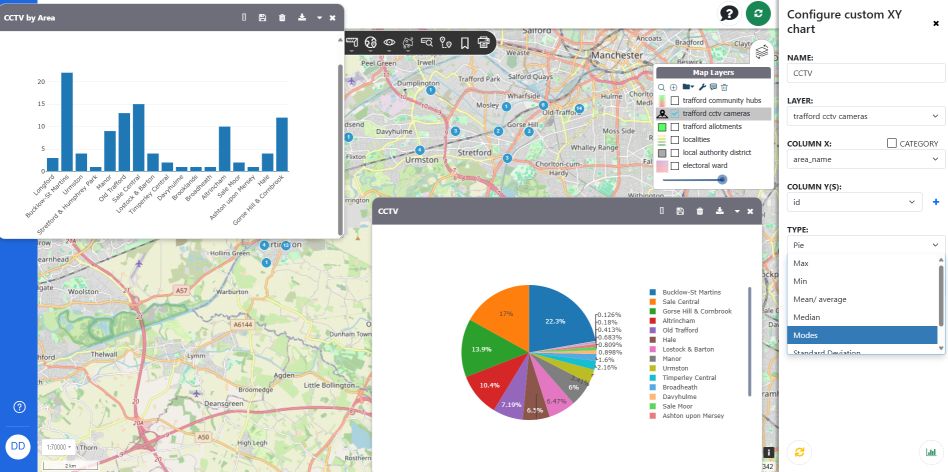
Task: Open the help question mark icon
Action: click(x=730, y=13)
